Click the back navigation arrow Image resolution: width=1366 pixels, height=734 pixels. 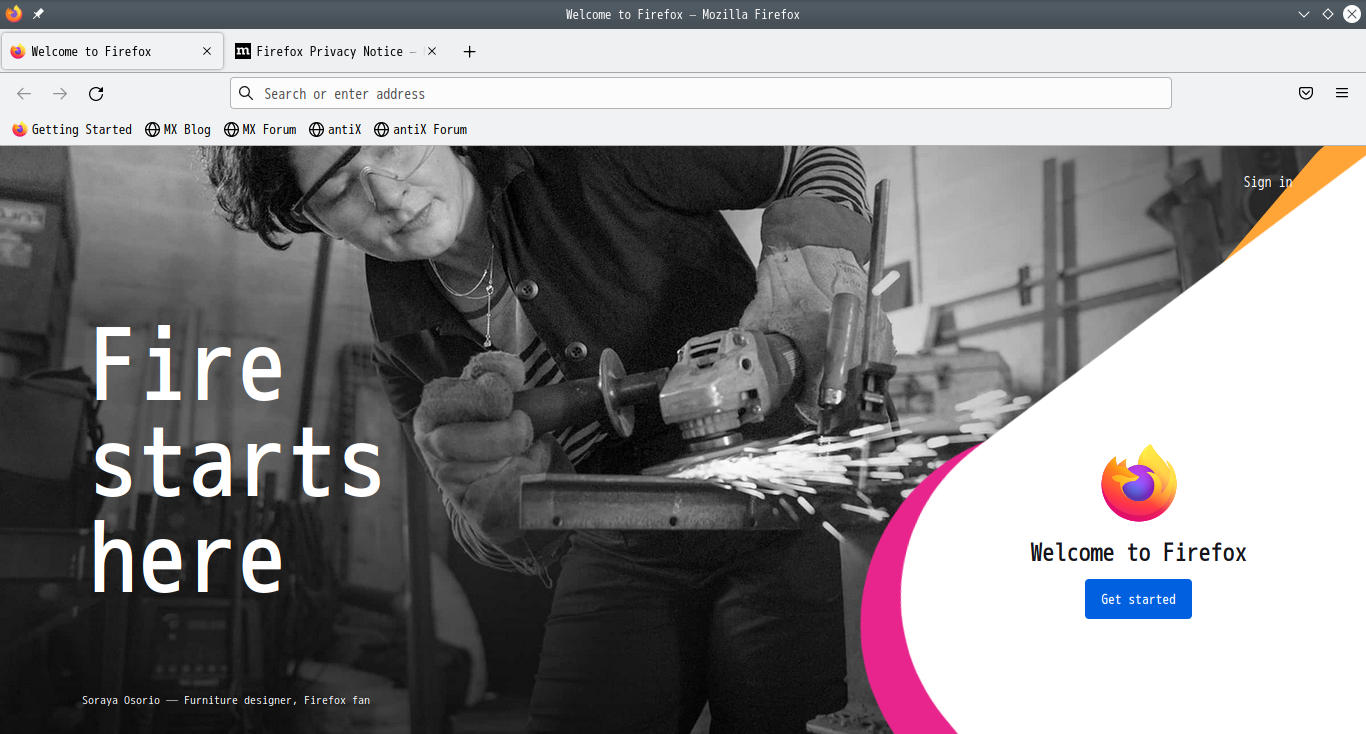pyautogui.click(x=24, y=93)
